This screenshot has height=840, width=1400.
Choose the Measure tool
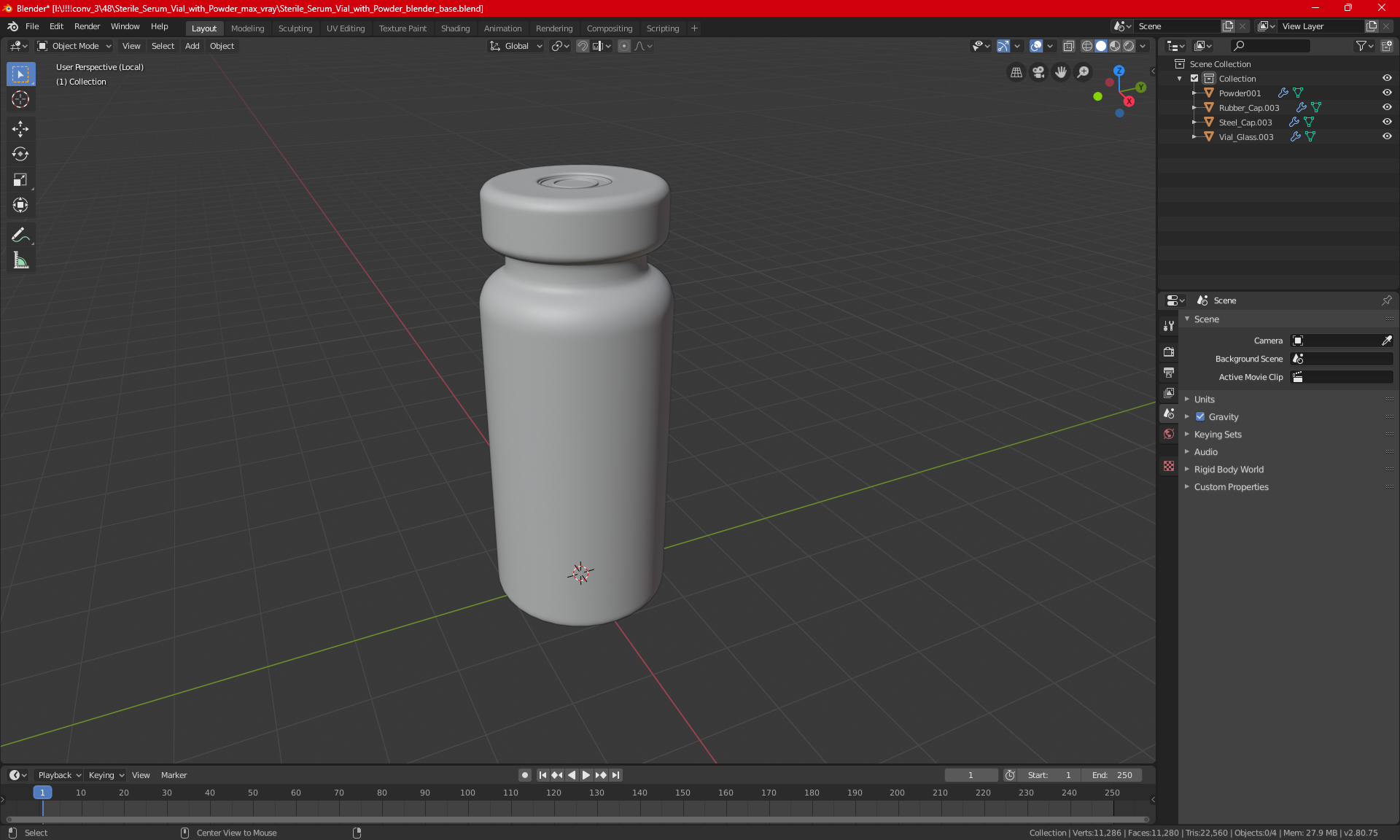pos(20,261)
